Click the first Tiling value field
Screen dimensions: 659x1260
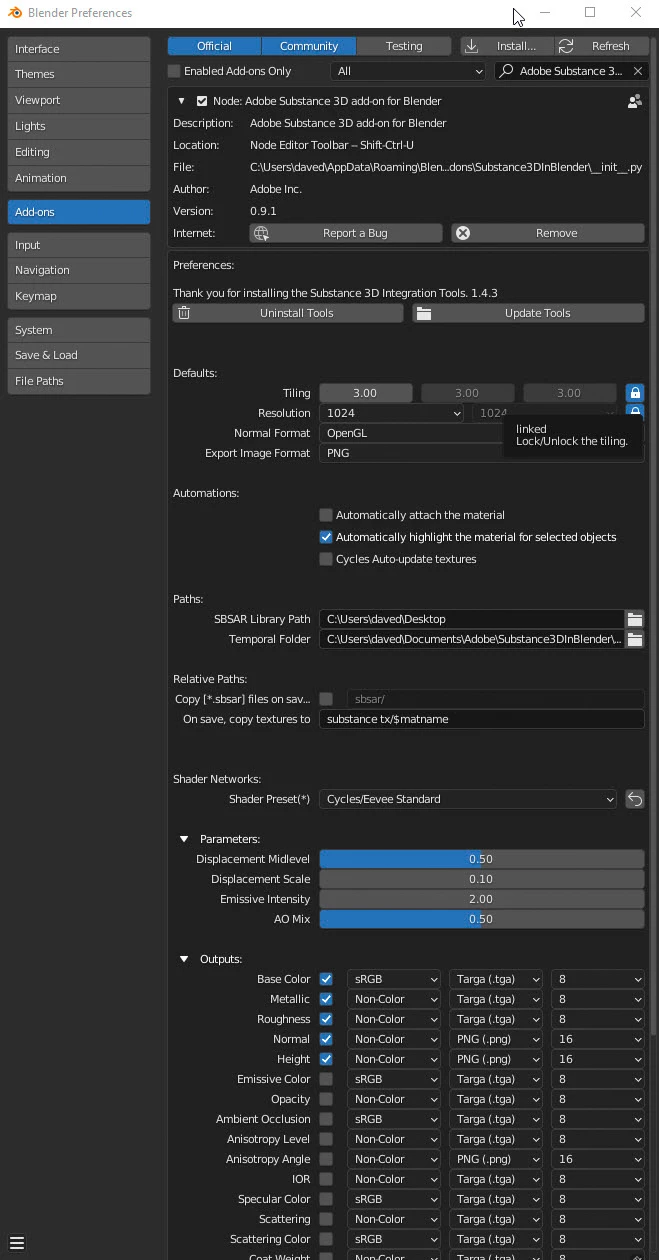click(366, 393)
